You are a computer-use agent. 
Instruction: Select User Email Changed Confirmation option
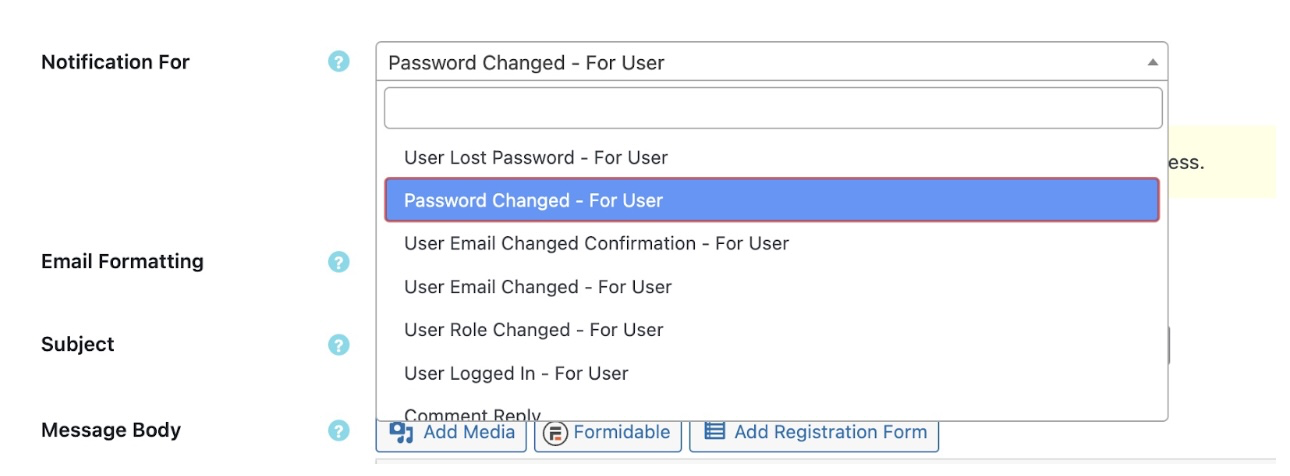[596, 244]
